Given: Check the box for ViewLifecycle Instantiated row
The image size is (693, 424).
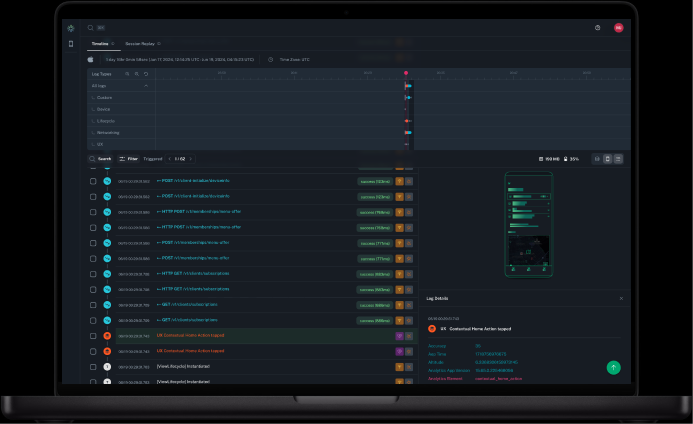Looking at the screenshot, I should tap(93, 367).
